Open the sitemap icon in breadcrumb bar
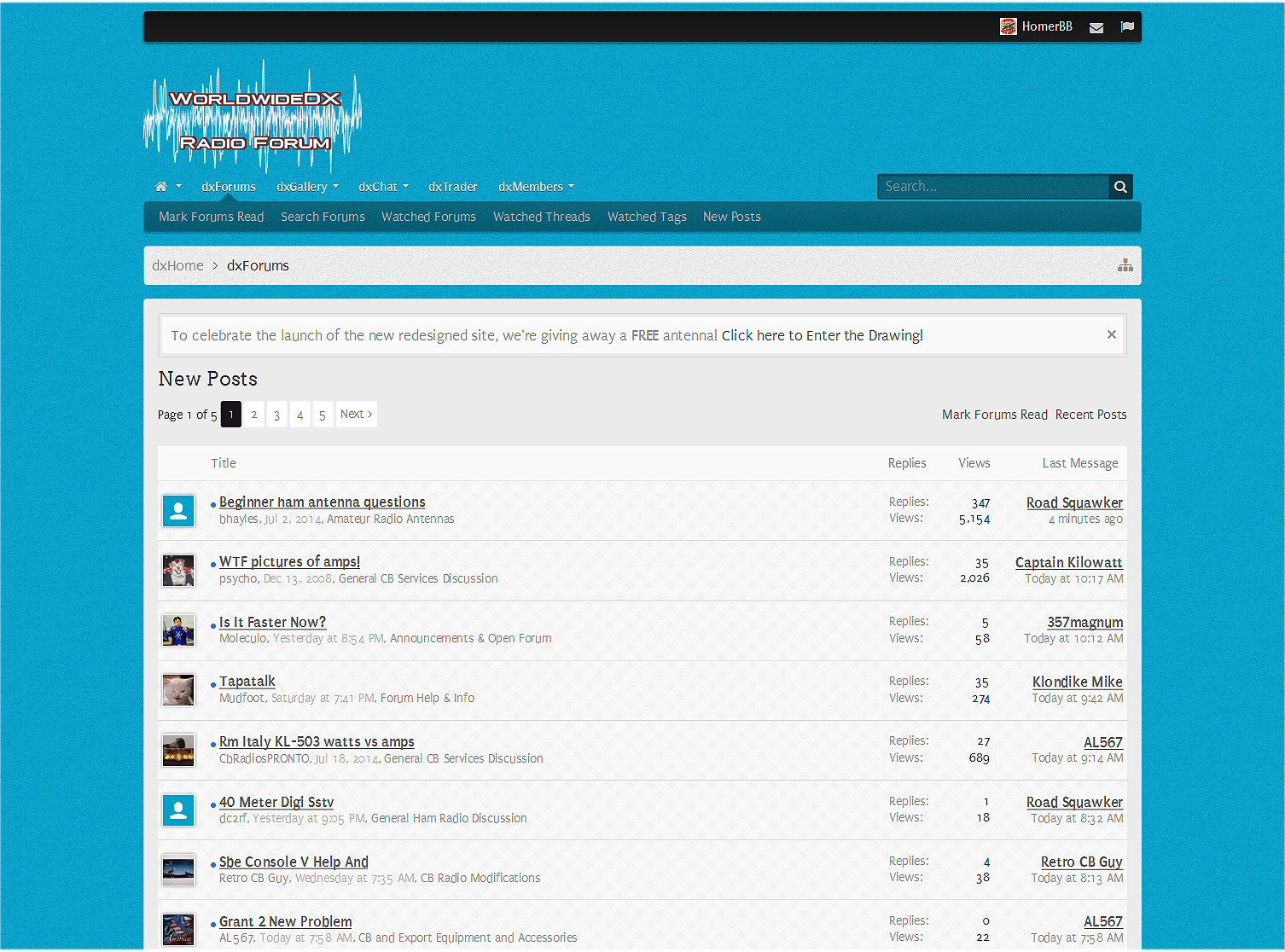Image resolution: width=1285 pixels, height=952 pixels. coord(1125,265)
